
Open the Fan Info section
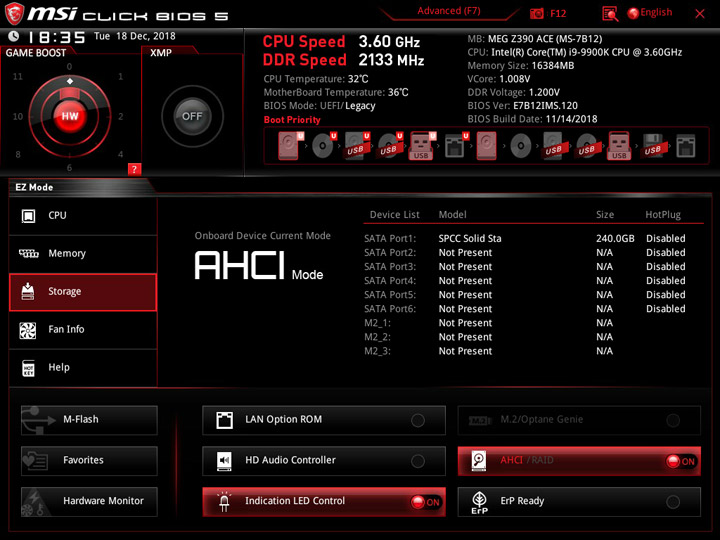[83, 330]
